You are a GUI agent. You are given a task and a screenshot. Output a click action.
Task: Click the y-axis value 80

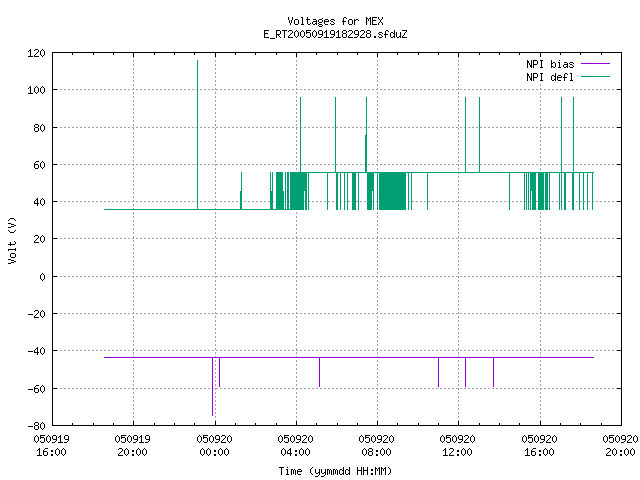pos(39,128)
